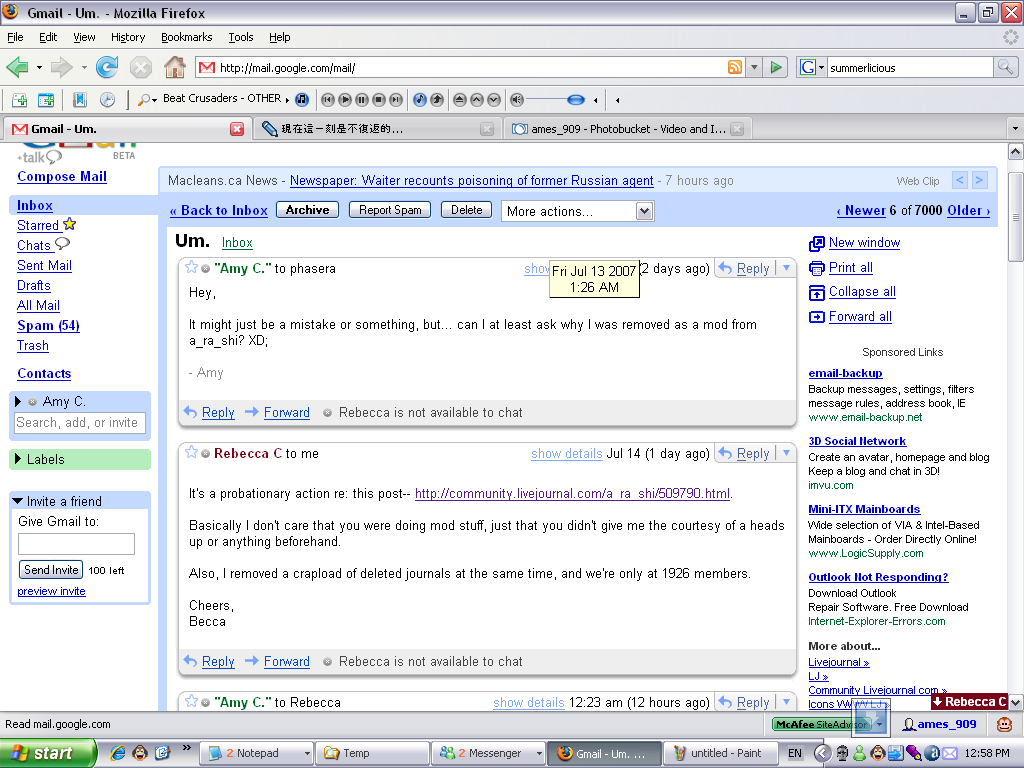
Task: Open the livejournal a_ra_shi post link
Action: click(572, 493)
